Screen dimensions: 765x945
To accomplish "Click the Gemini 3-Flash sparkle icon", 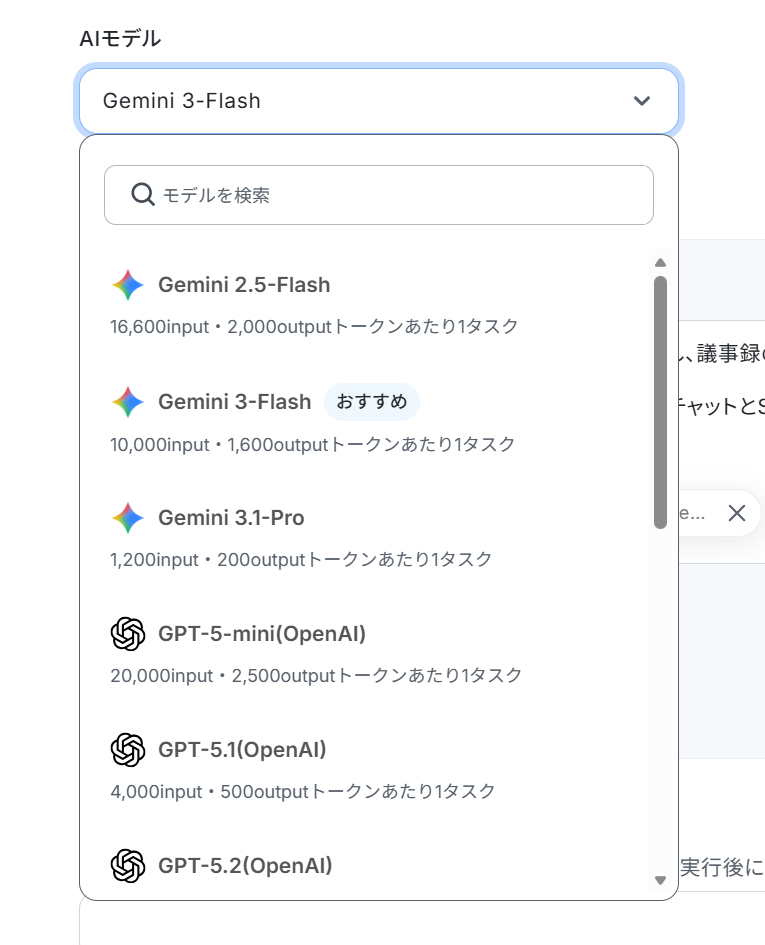I will click(128, 402).
